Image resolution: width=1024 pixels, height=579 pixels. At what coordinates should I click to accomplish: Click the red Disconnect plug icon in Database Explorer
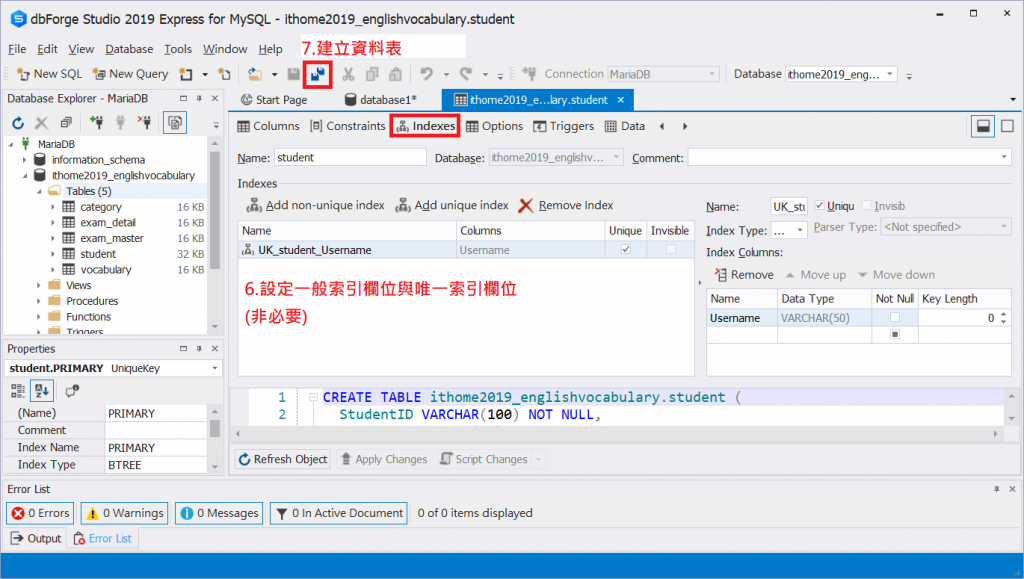[x=144, y=122]
